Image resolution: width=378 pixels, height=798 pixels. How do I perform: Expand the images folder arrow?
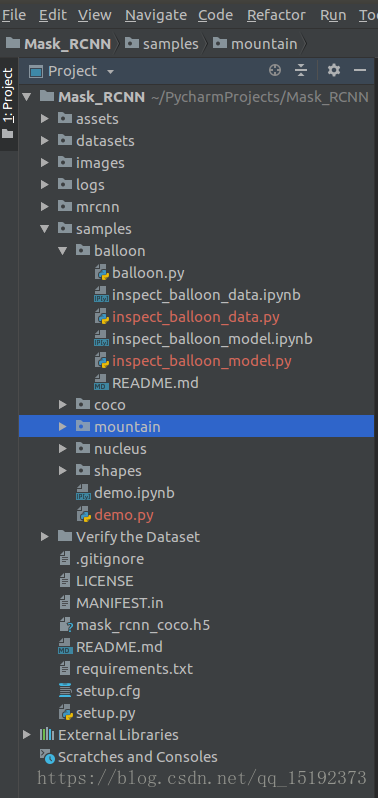pyautogui.click(x=45, y=163)
